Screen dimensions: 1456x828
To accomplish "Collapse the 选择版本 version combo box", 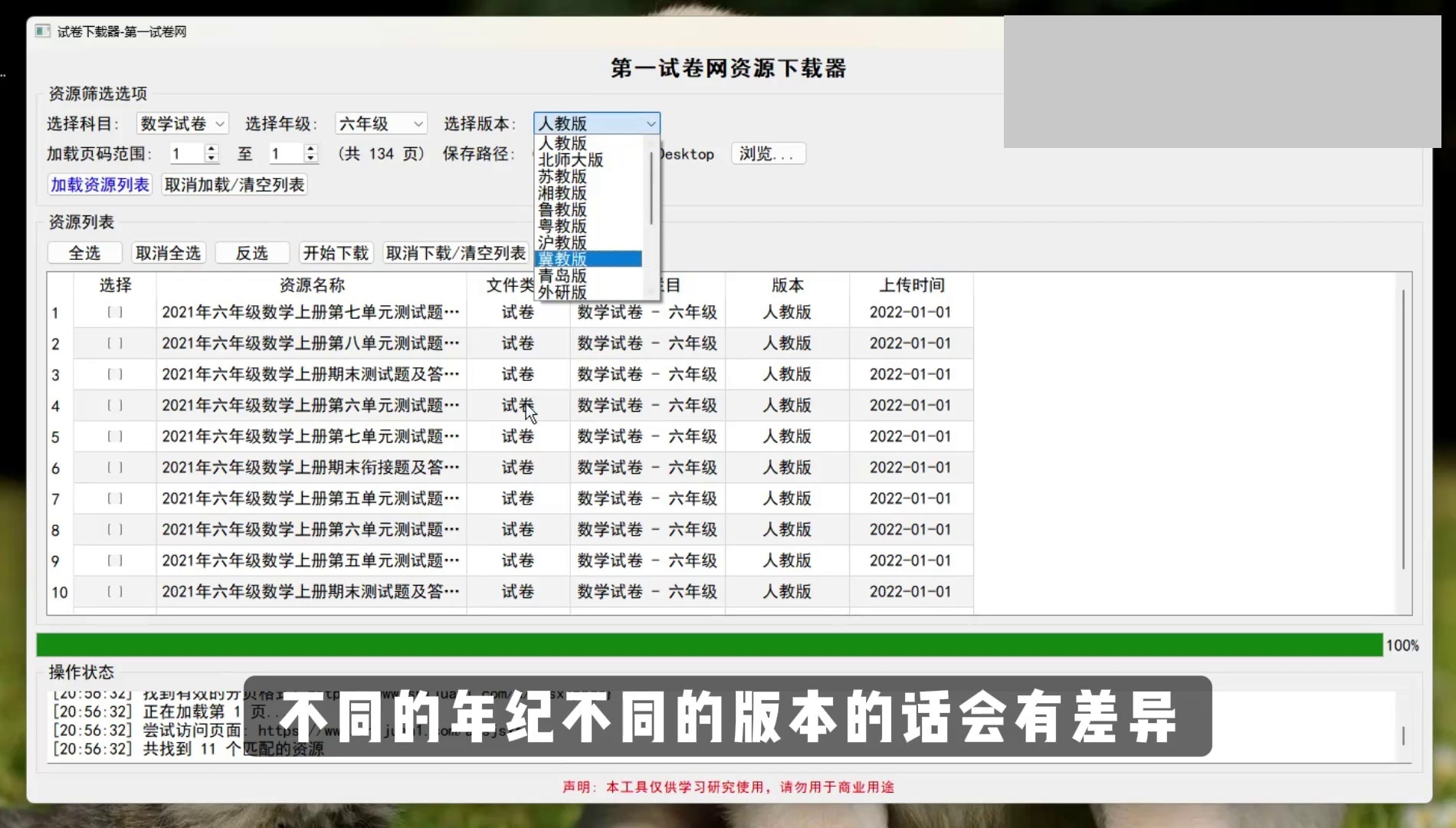I will pos(651,123).
